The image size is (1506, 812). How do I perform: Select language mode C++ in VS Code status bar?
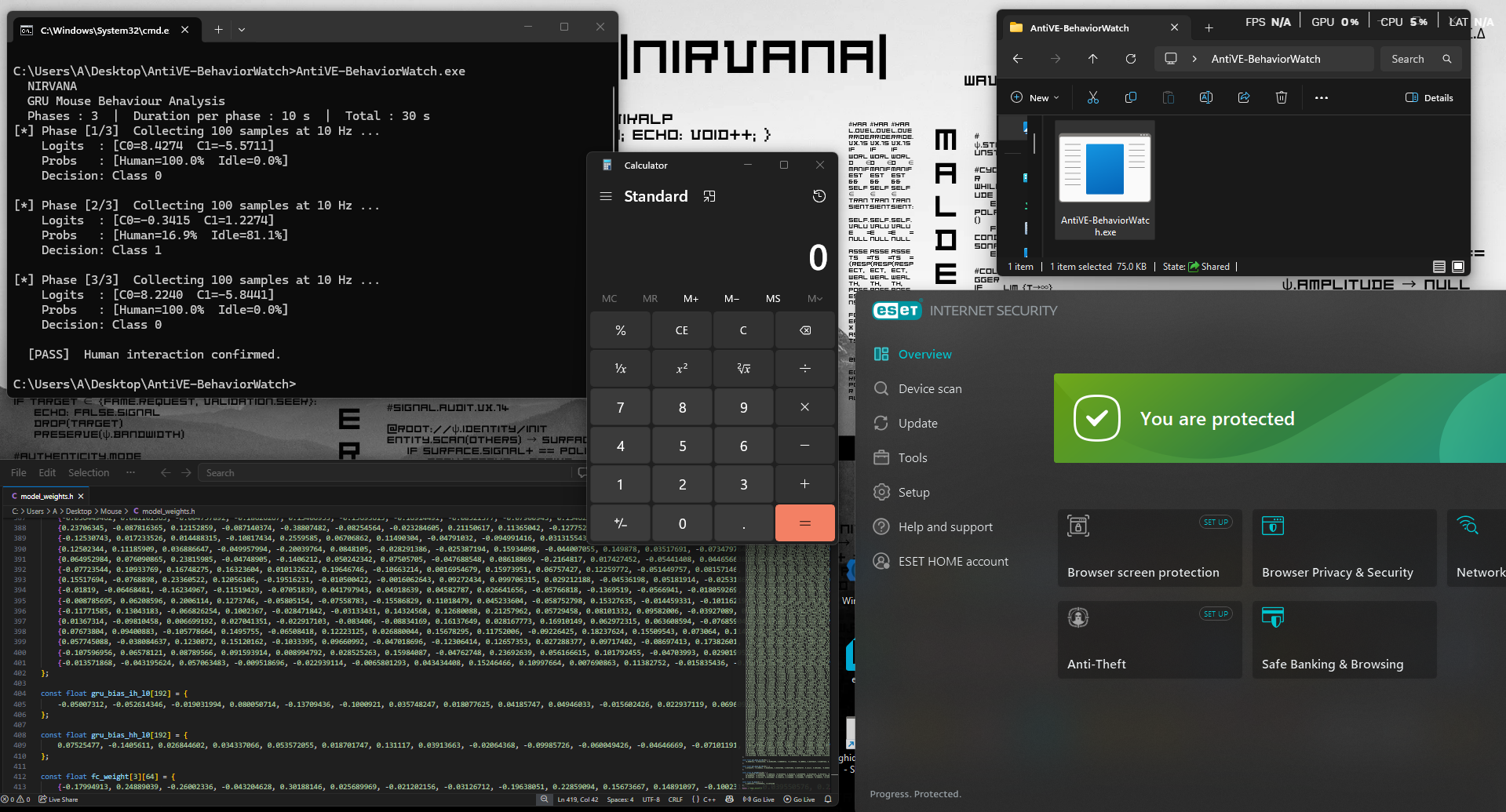709,799
